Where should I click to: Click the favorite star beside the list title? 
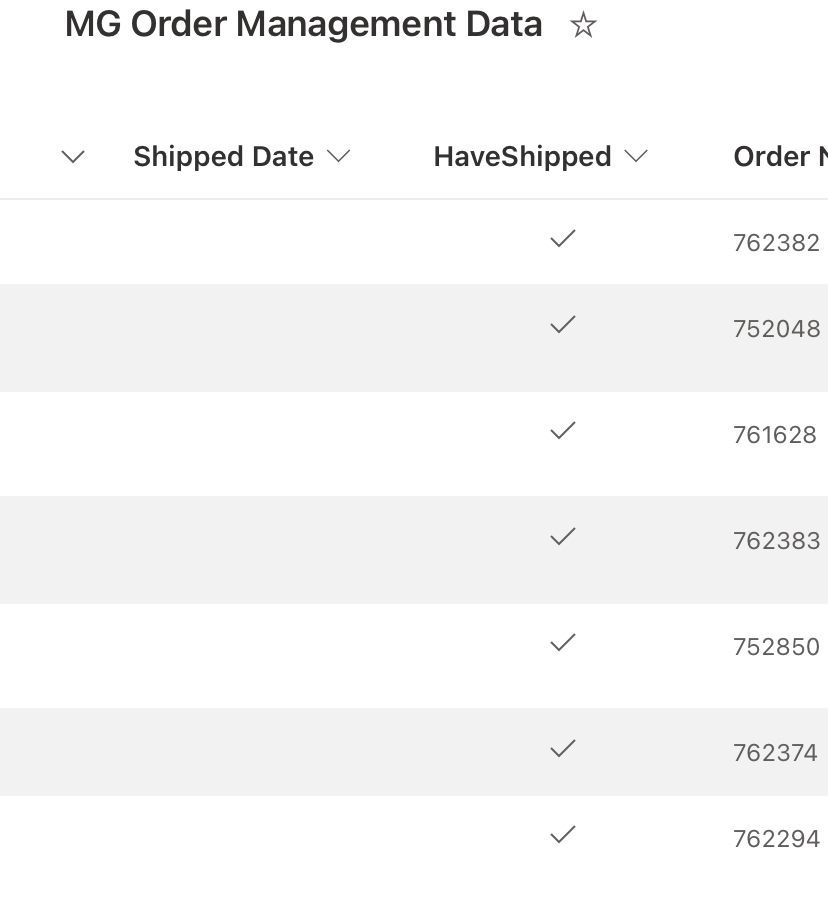tap(583, 26)
